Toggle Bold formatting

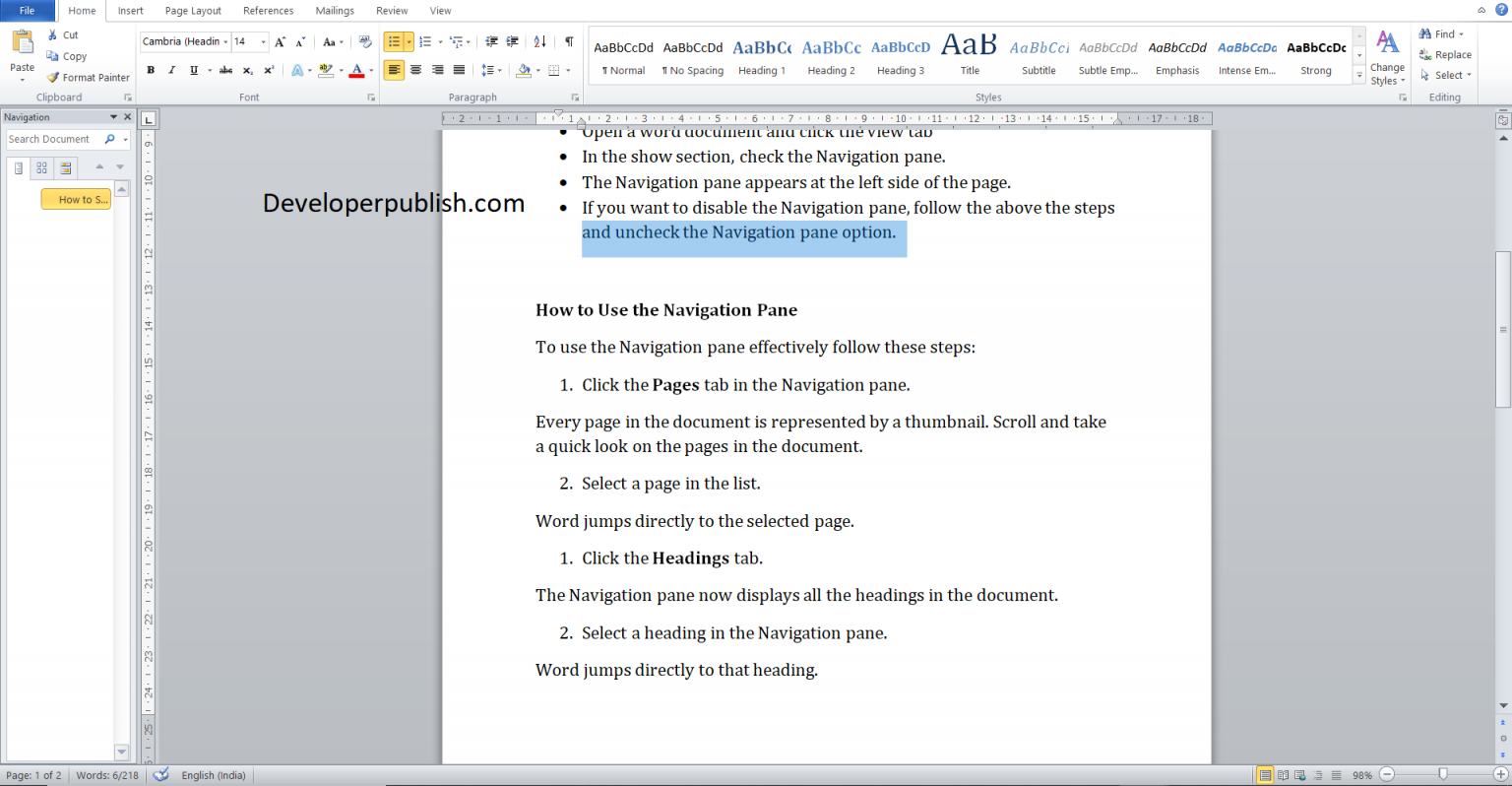151,70
